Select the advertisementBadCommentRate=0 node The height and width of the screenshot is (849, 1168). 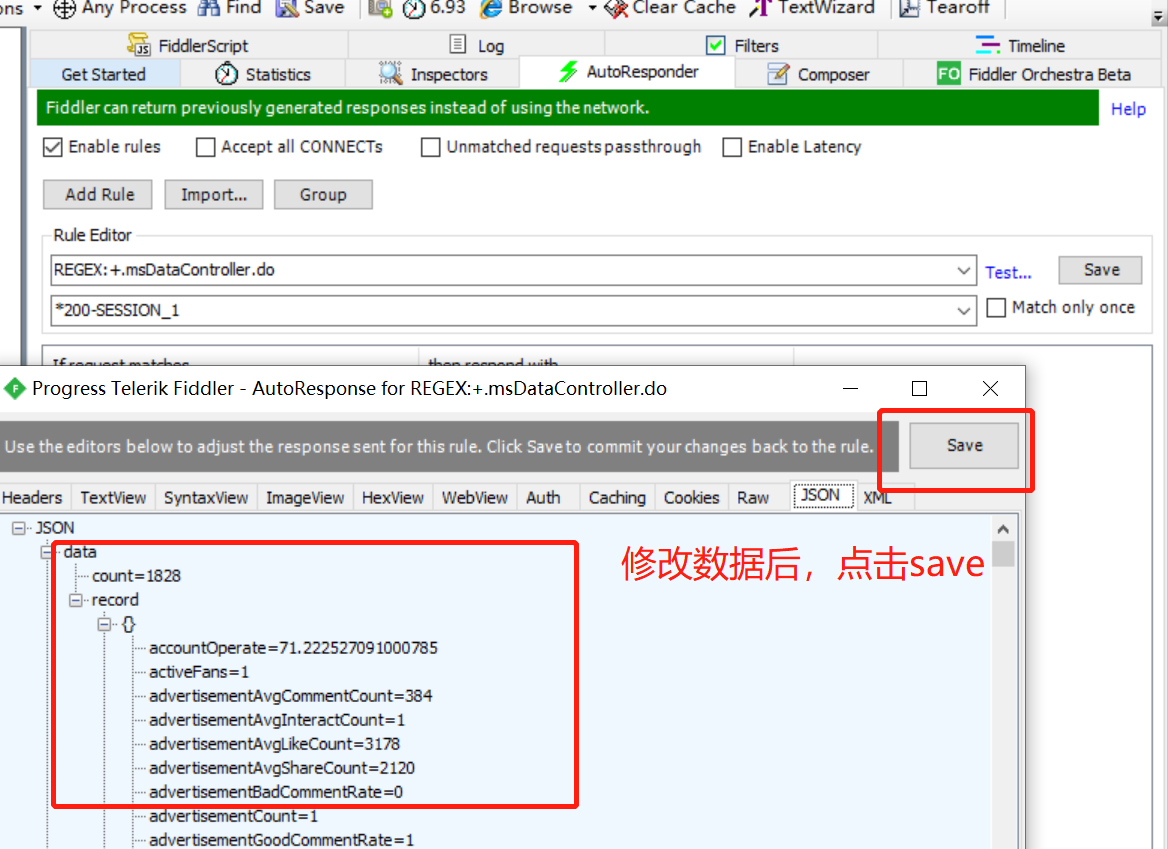click(x=276, y=792)
